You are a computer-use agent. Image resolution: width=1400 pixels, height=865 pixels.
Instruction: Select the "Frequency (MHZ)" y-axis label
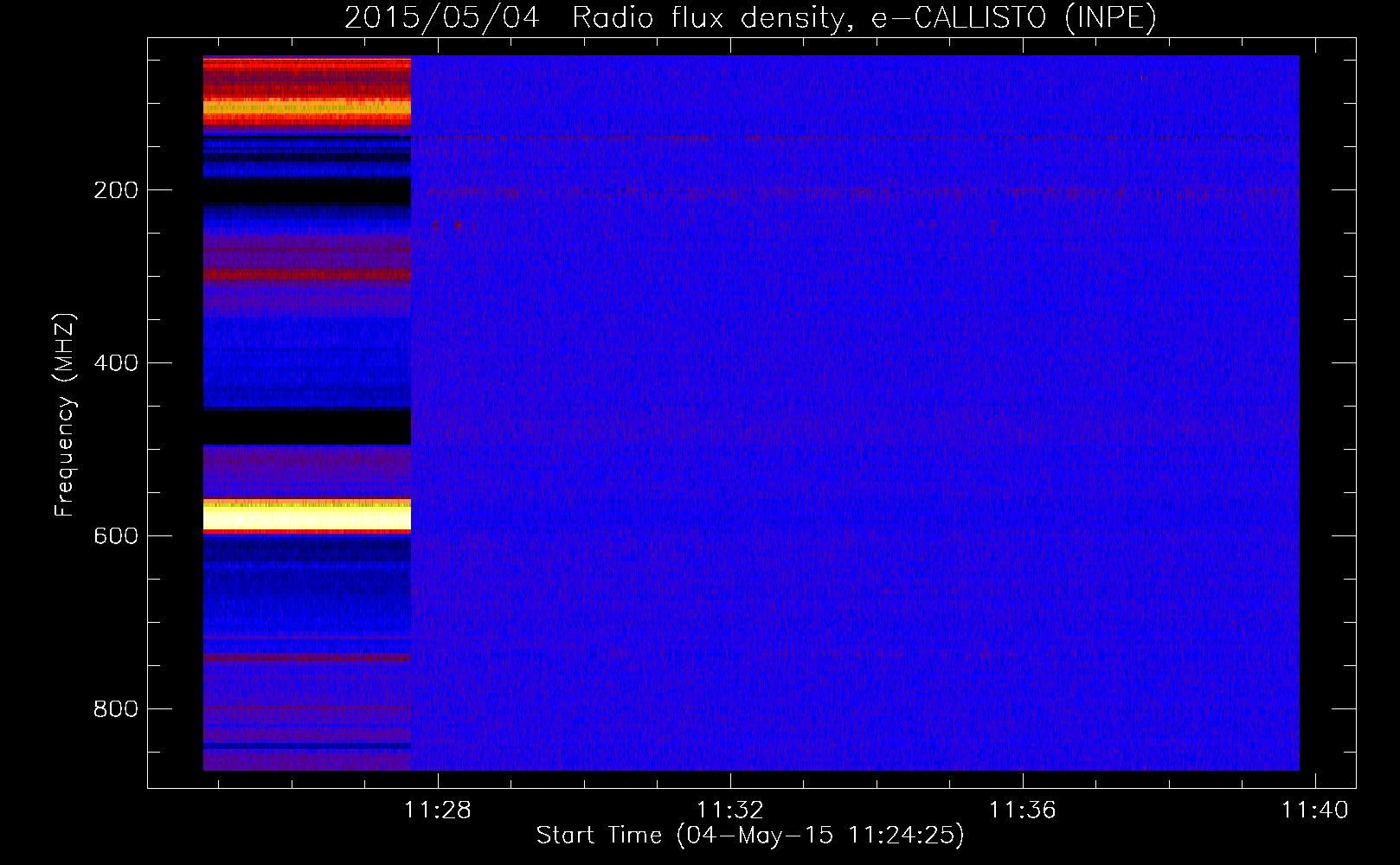[x=65, y=414]
